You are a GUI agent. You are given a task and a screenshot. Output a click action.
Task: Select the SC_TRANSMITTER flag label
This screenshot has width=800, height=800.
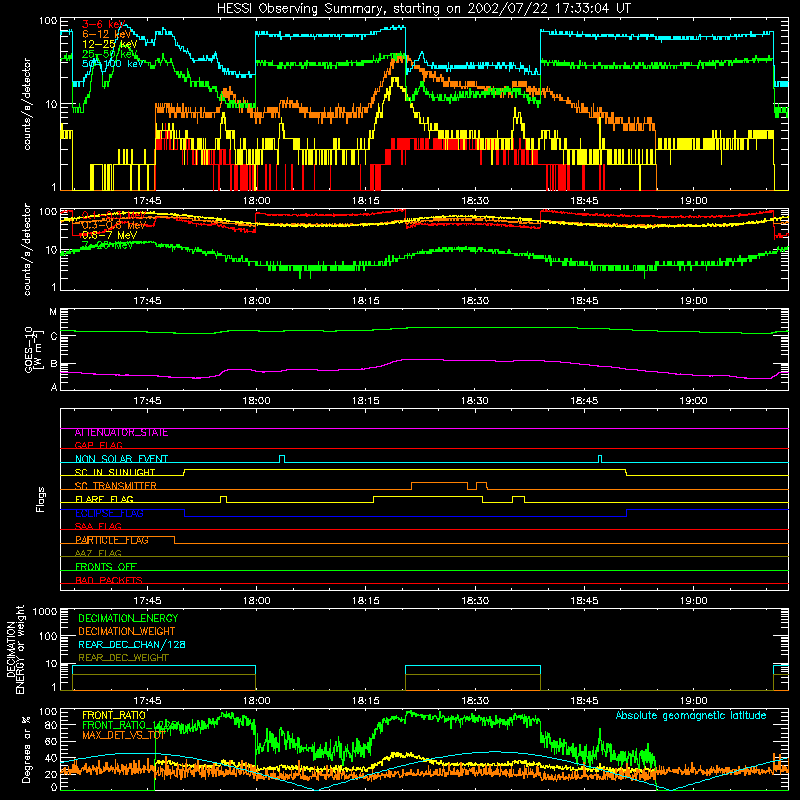[115, 485]
